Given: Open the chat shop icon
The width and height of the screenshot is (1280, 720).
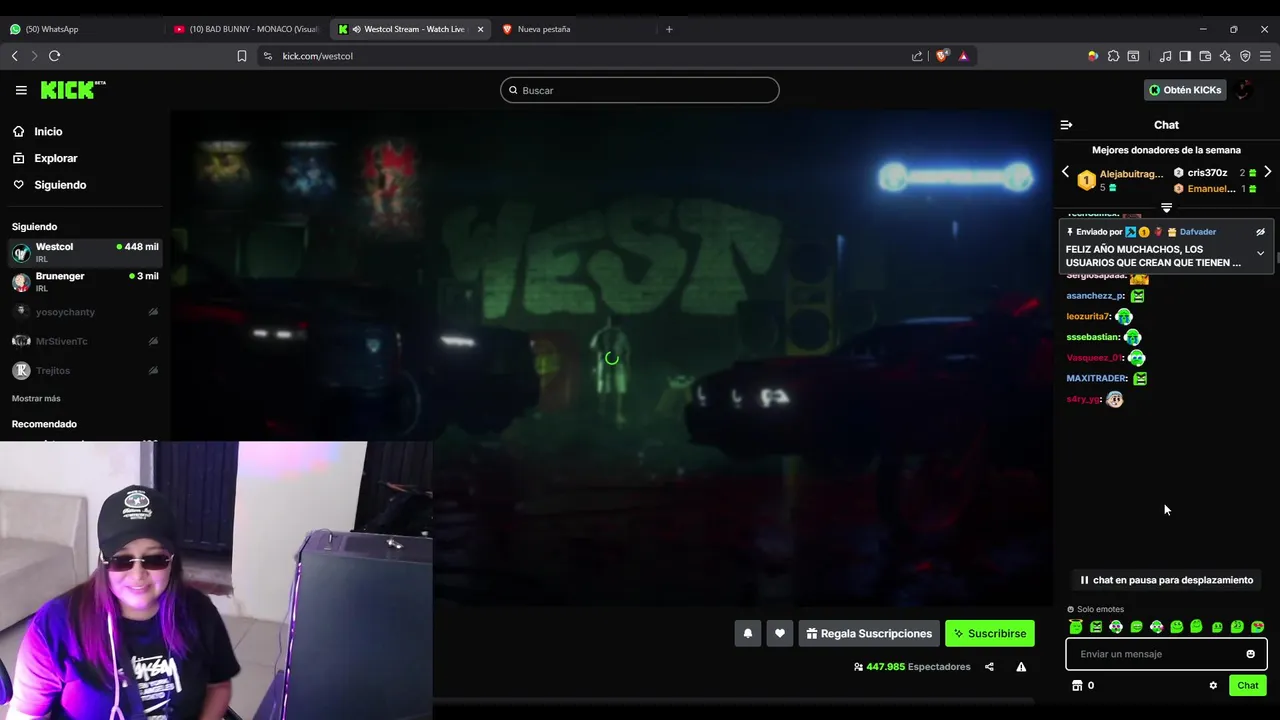Looking at the screenshot, I should point(1077,685).
